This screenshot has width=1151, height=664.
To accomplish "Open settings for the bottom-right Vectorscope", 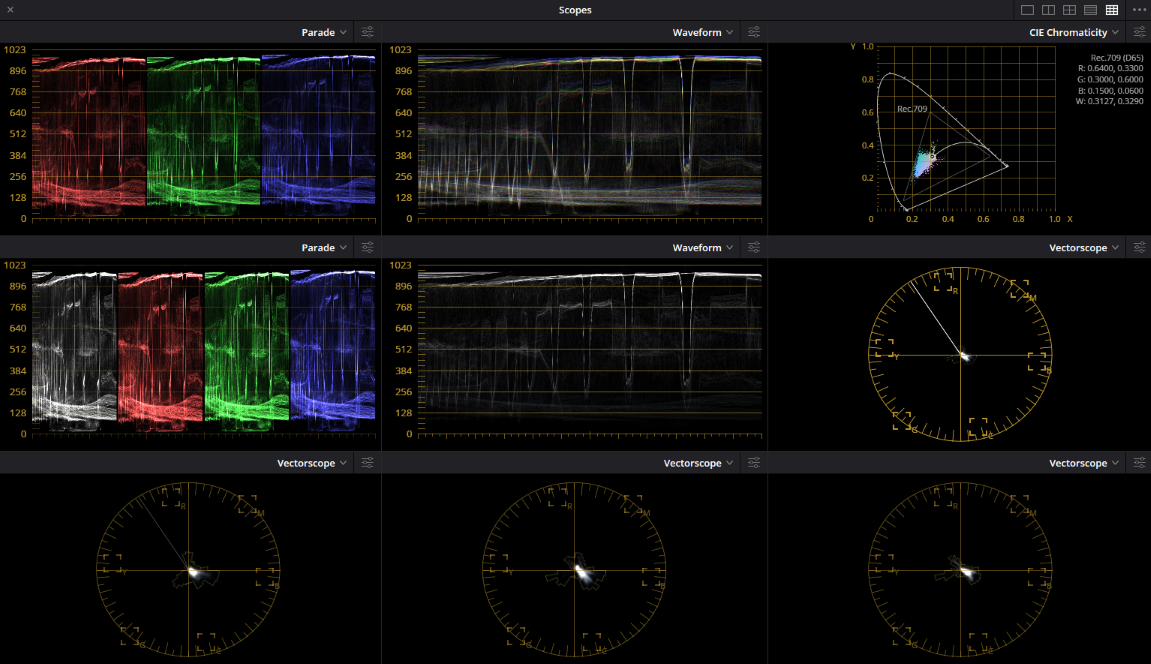I will tap(1138, 462).
